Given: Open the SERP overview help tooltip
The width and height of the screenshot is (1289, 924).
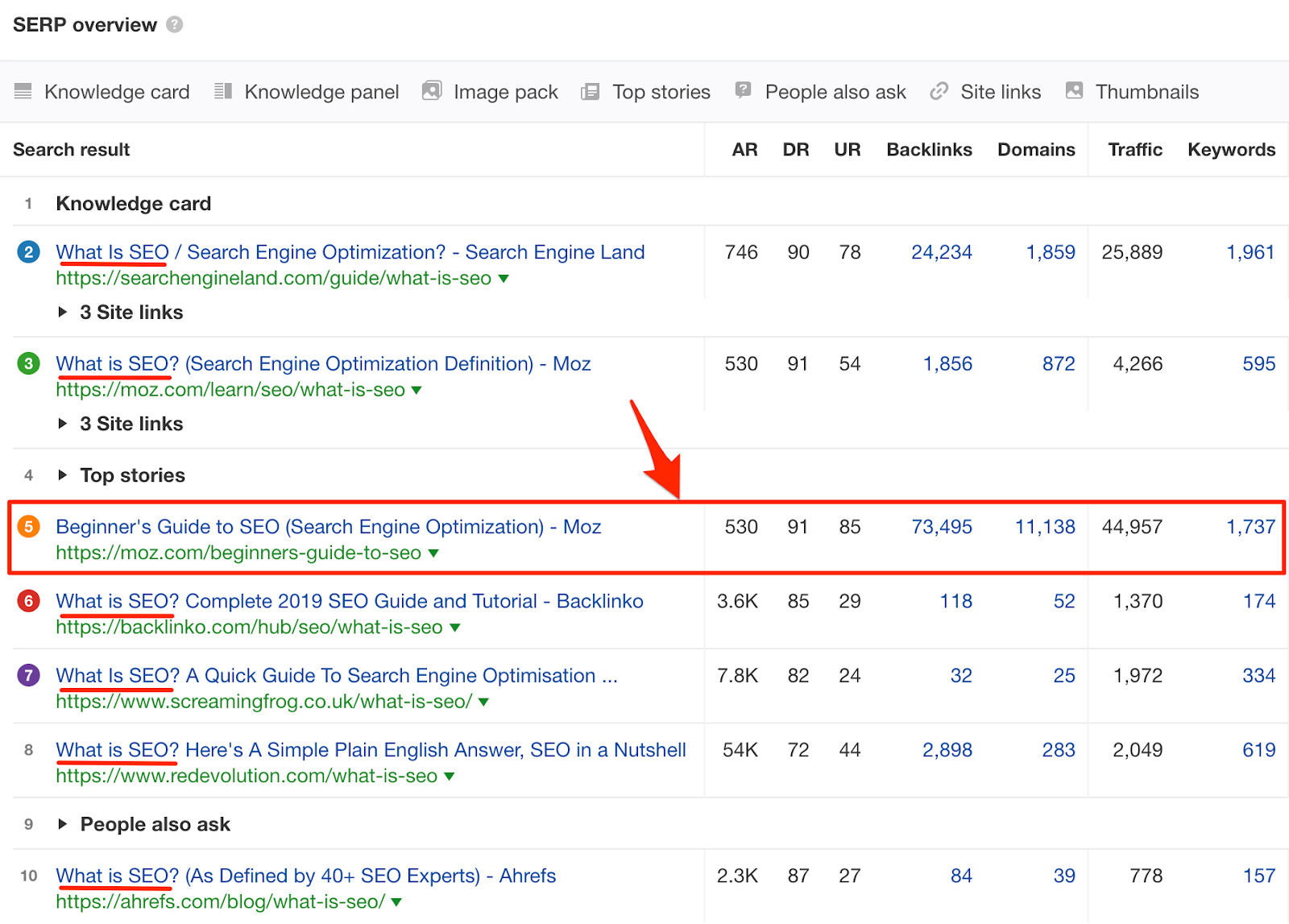Looking at the screenshot, I should coord(172,24).
